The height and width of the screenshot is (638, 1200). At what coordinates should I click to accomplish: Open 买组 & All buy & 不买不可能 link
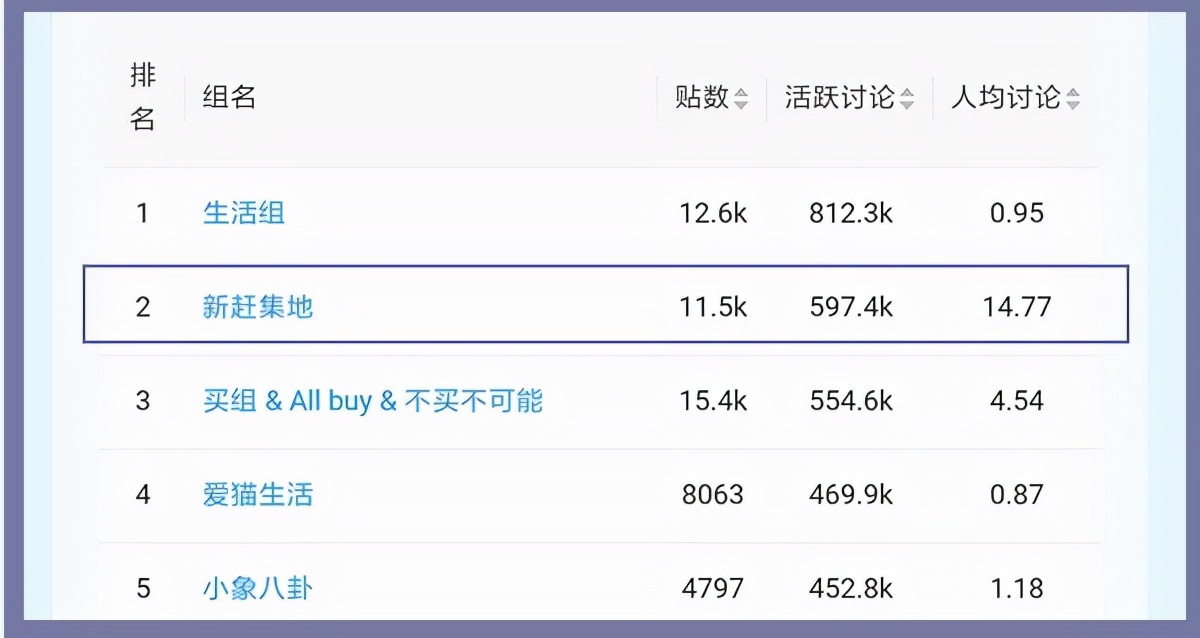pos(373,401)
